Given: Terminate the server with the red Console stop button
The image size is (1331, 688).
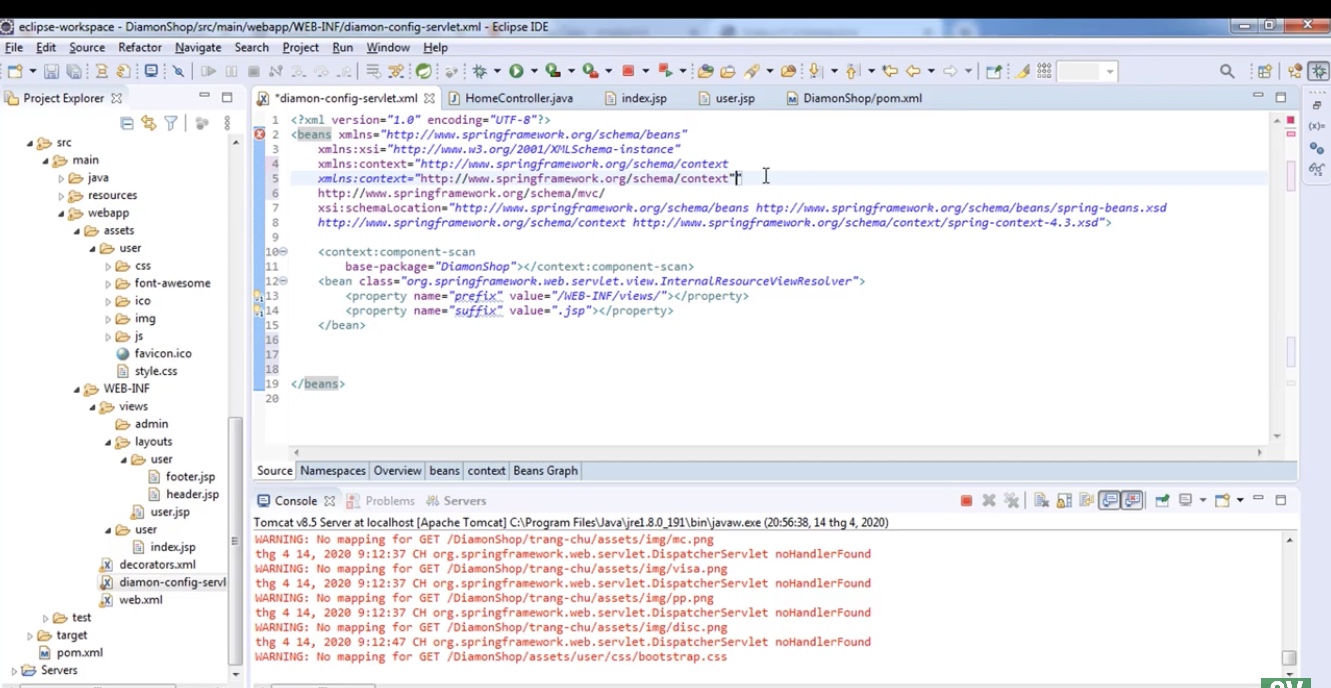Looking at the screenshot, I should [966, 501].
